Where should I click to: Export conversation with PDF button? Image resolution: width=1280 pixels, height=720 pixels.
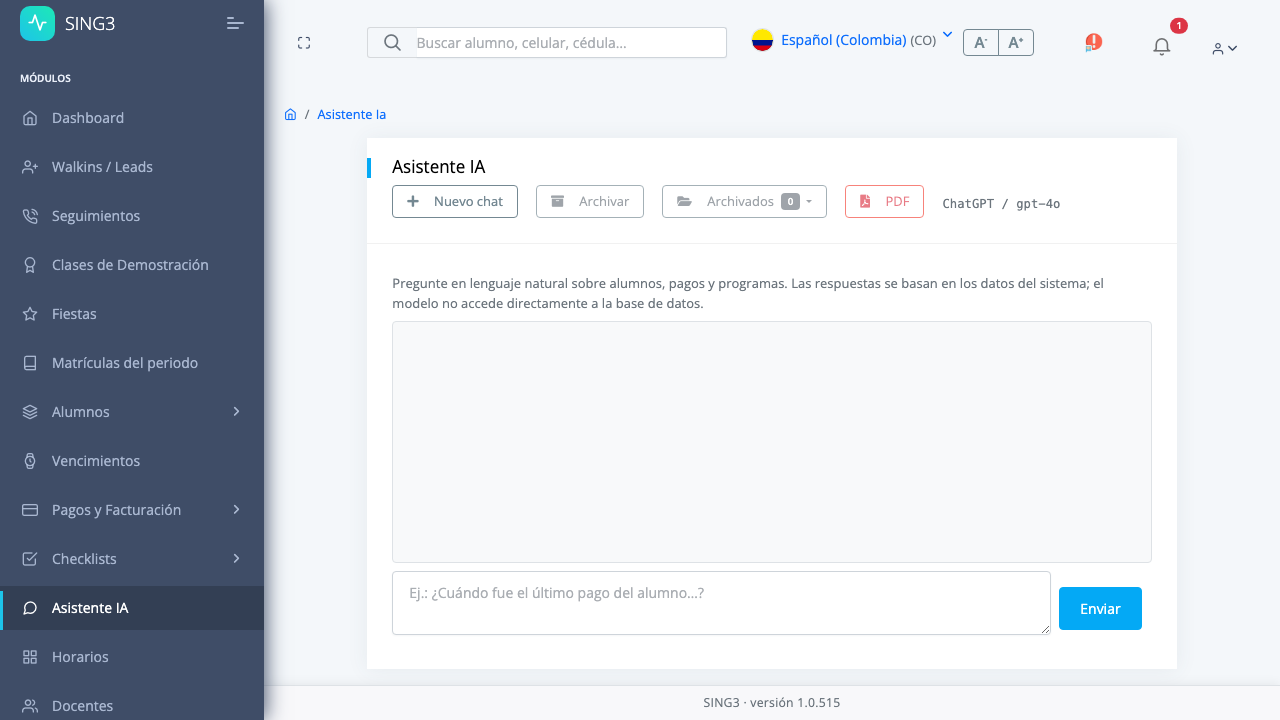(x=884, y=201)
